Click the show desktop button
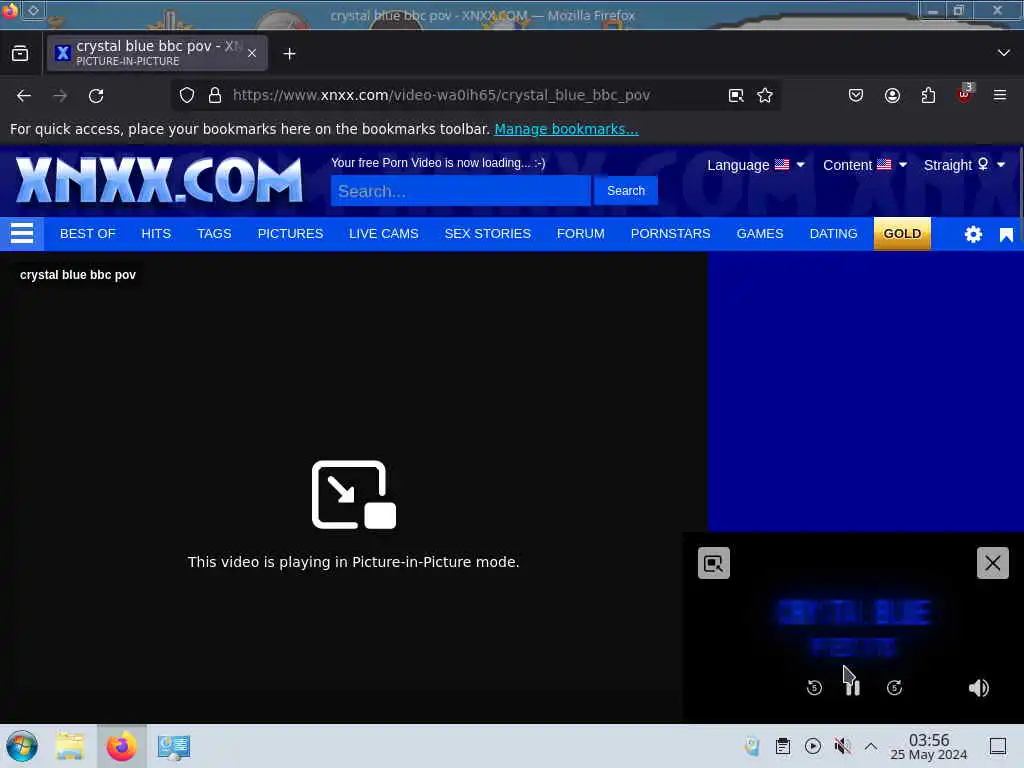 click(998, 746)
